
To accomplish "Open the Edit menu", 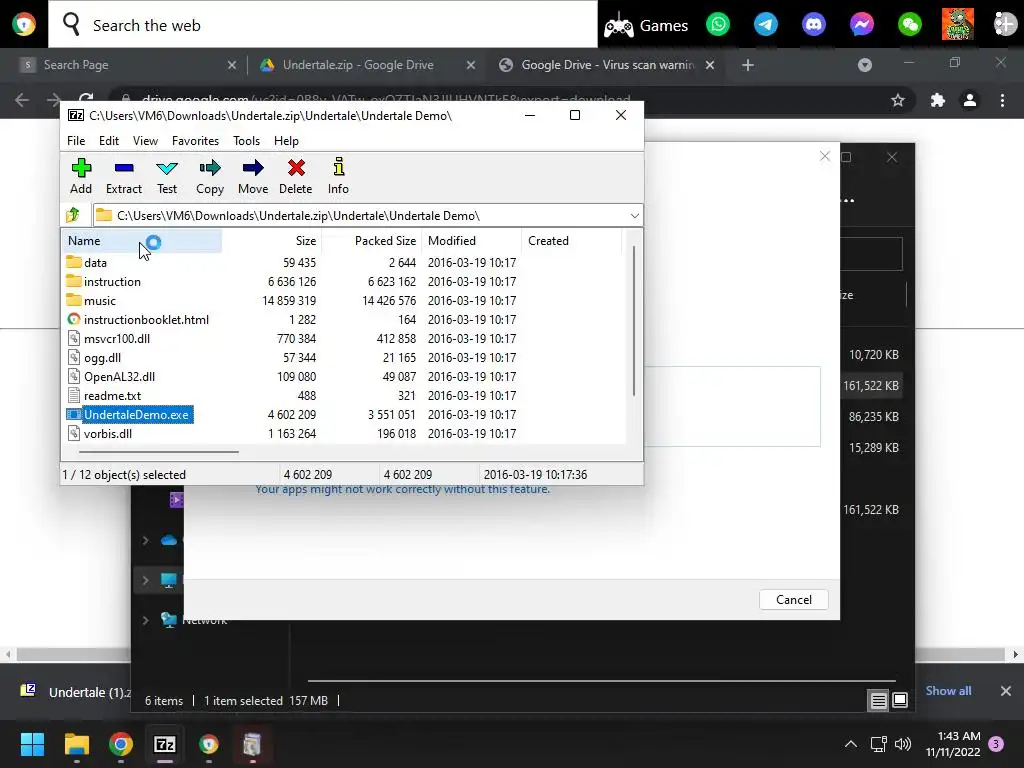I will click(108, 140).
